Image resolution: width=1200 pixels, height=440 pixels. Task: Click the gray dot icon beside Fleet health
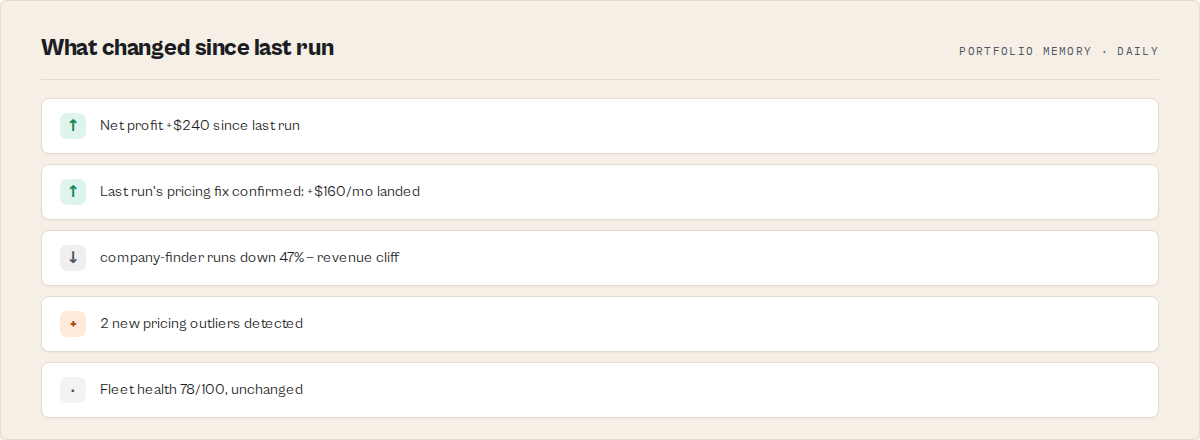pyautogui.click(x=73, y=390)
